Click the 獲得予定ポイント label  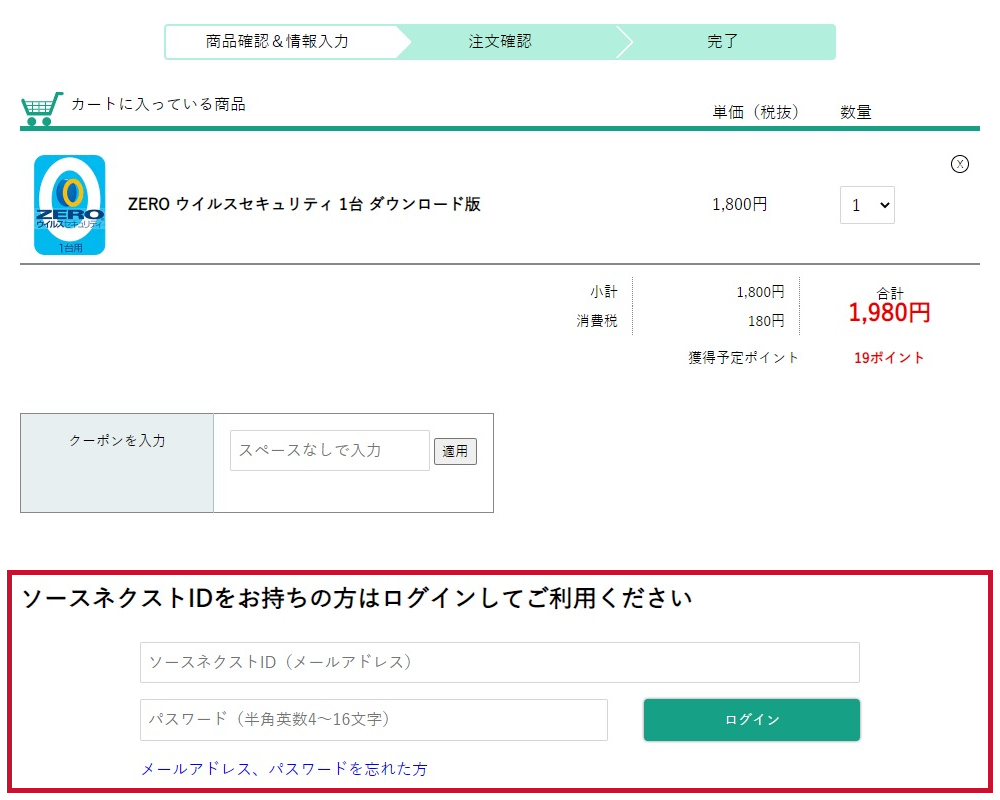point(742,356)
